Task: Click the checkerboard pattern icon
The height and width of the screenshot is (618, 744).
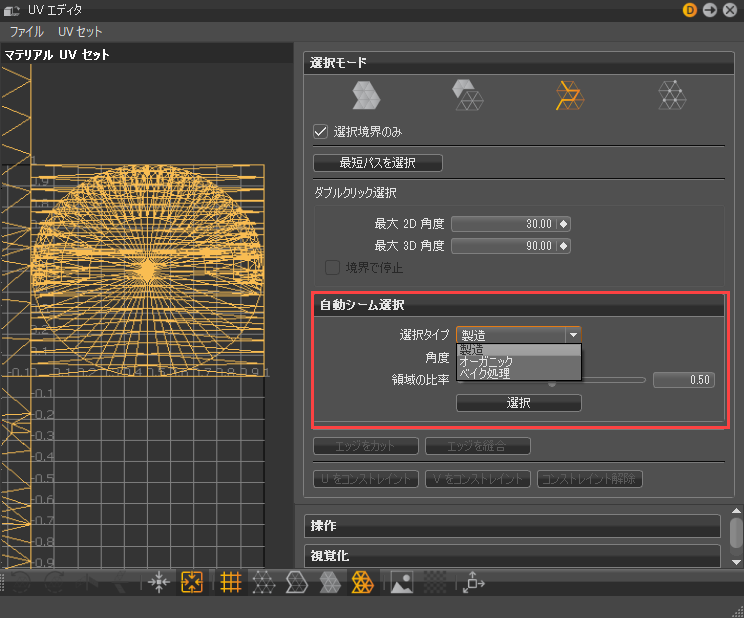Action: (435, 582)
